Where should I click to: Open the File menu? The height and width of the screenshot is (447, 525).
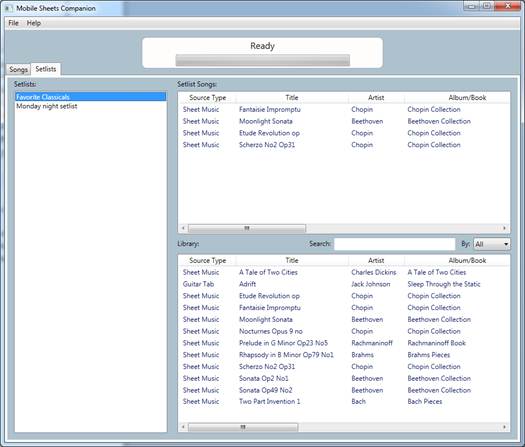[x=13, y=23]
